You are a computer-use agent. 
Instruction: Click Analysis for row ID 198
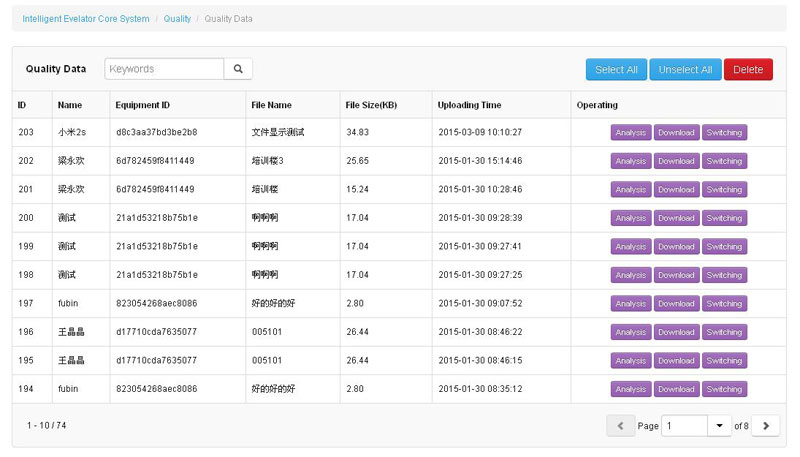tap(631, 275)
